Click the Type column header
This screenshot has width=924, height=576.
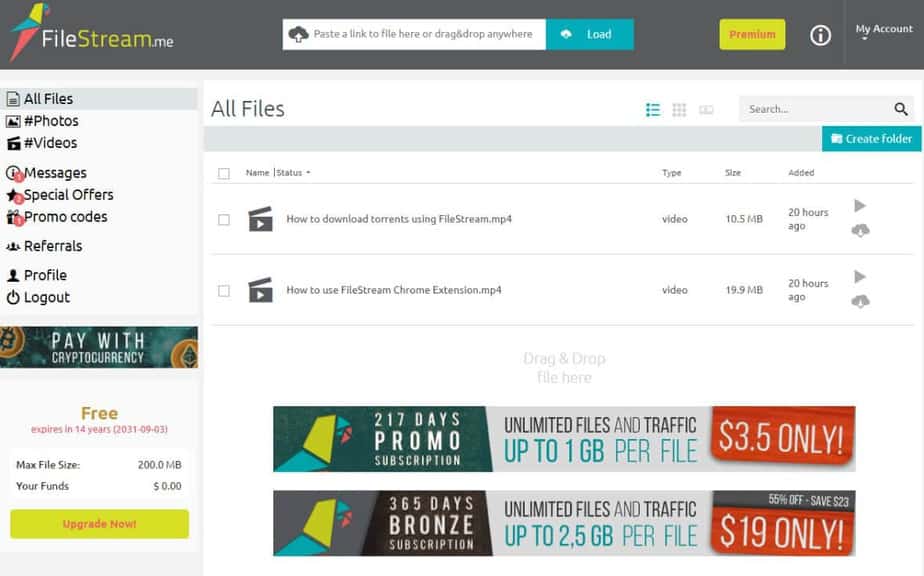point(672,173)
